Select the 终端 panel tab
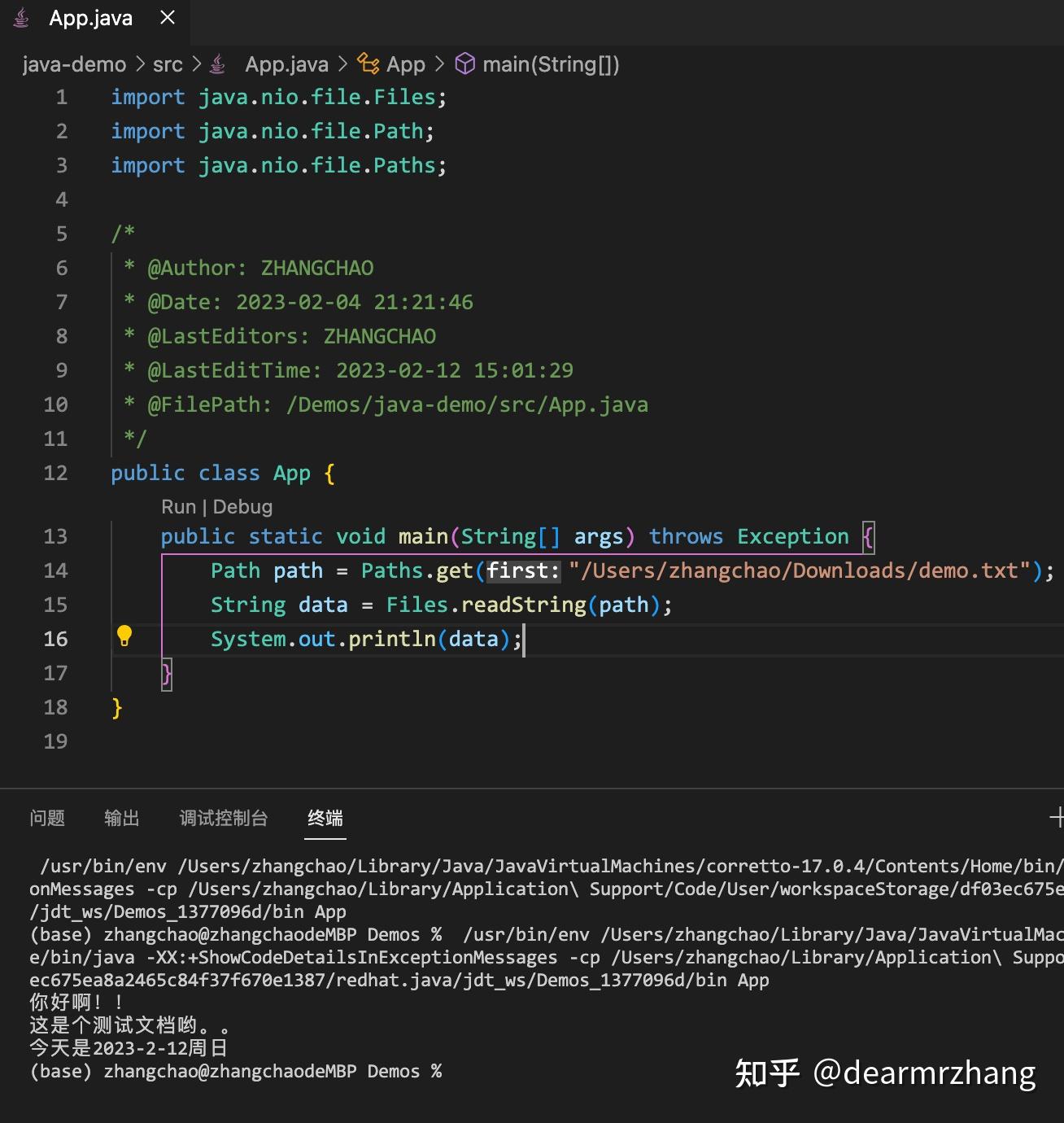 [325, 819]
